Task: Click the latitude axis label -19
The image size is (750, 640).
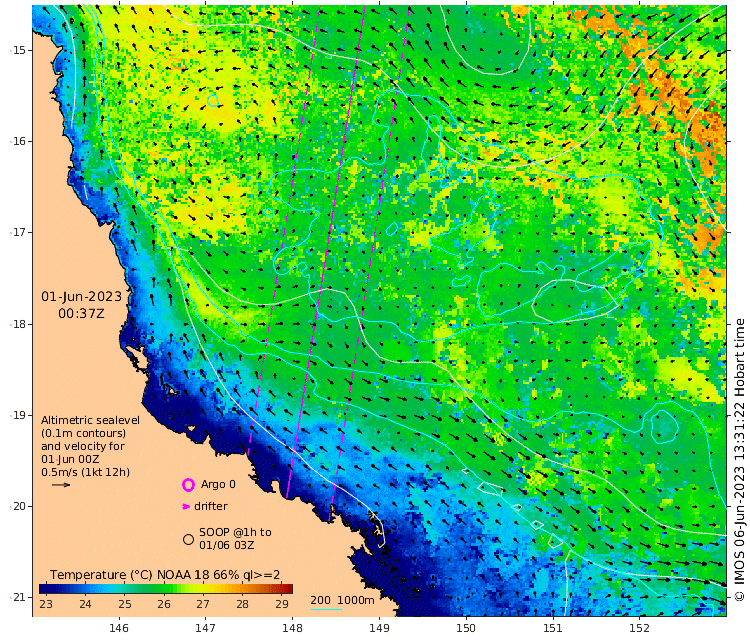Action: (x=18, y=415)
